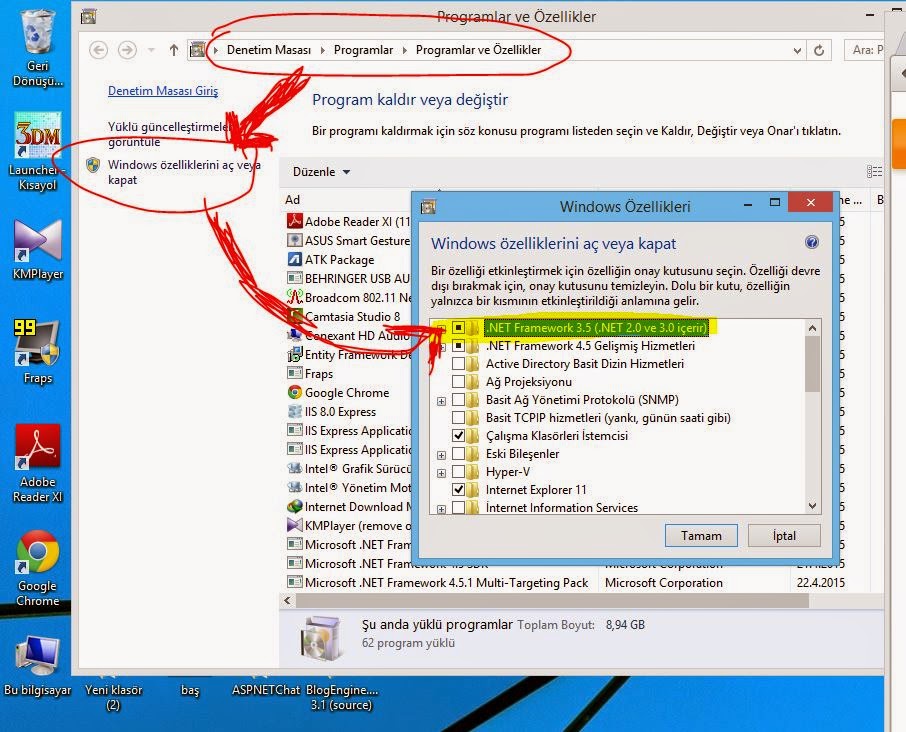Click the forward navigation arrow in Explorer
This screenshot has height=732, width=906.
[127, 50]
